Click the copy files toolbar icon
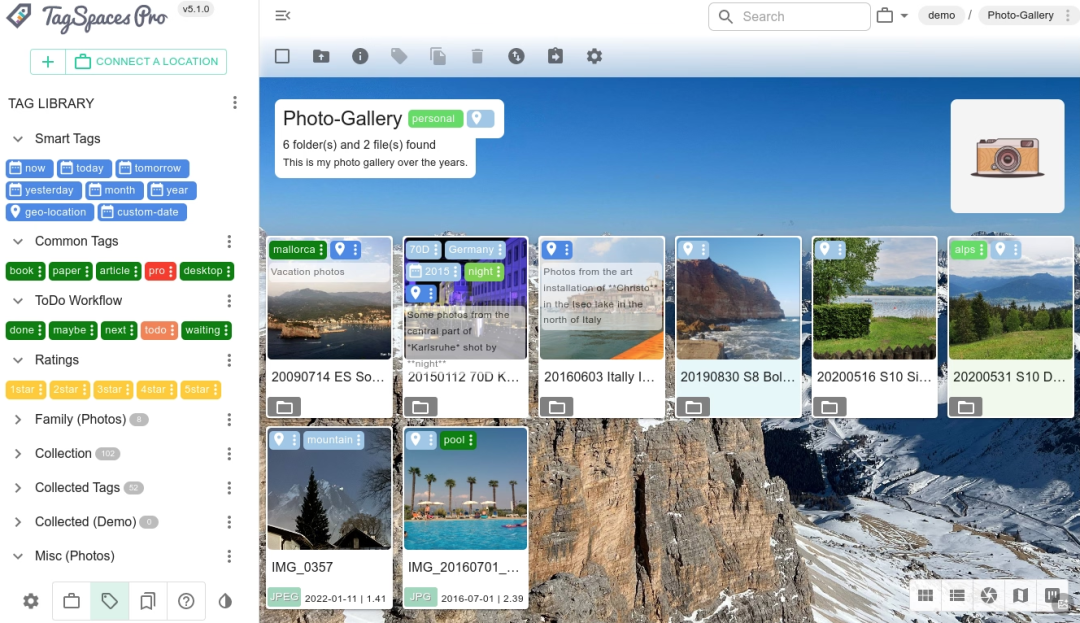This screenshot has width=1080, height=623. pyautogui.click(x=438, y=56)
